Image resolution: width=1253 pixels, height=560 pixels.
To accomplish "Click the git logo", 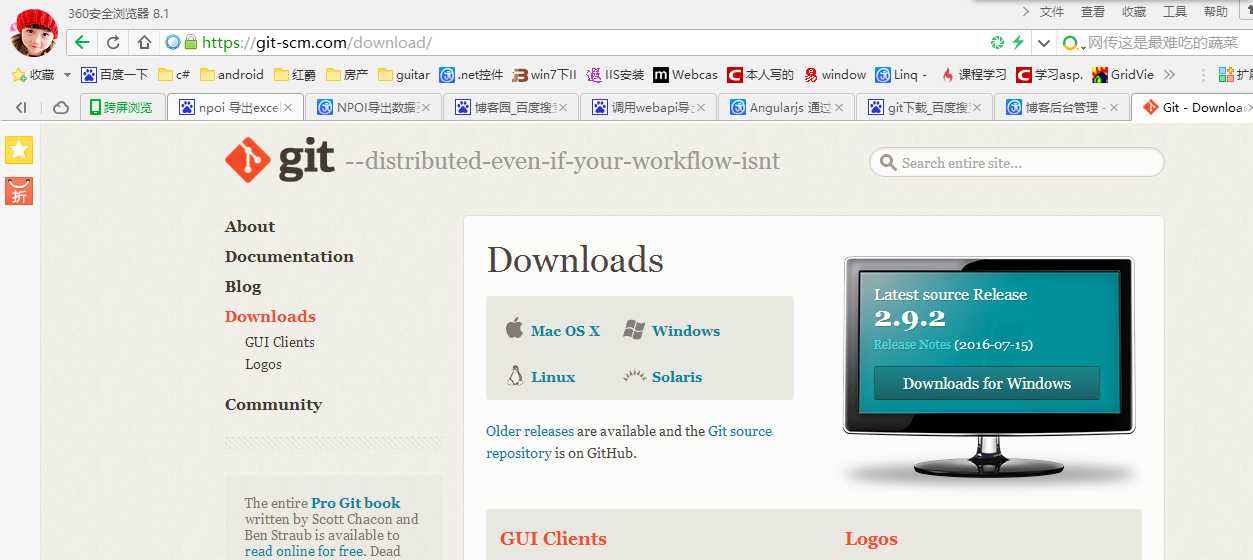I will point(279,160).
